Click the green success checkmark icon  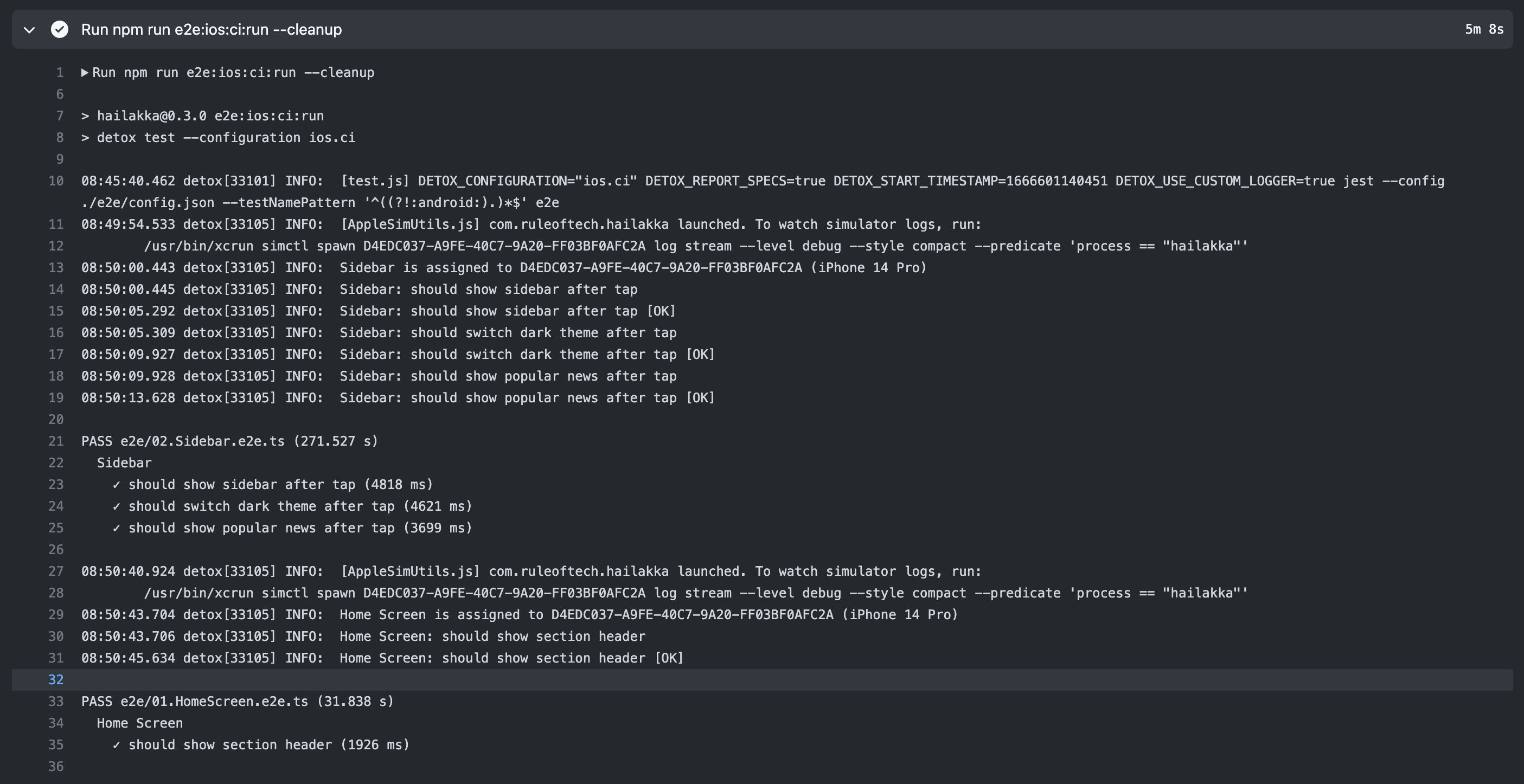[60, 29]
